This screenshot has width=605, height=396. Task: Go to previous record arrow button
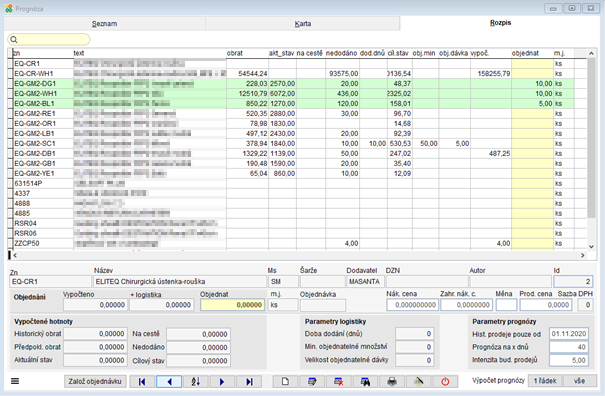[x=169, y=381]
